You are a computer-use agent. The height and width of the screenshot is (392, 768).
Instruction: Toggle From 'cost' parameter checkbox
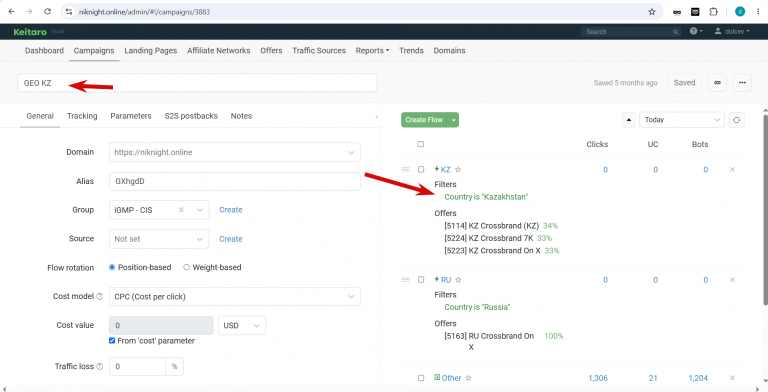tap(112, 341)
